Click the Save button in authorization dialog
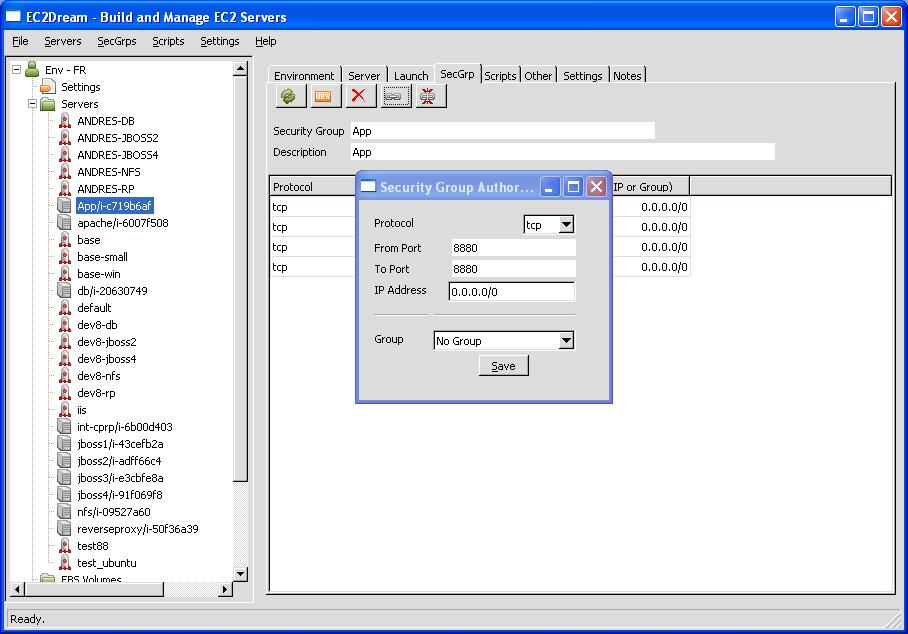Viewport: 908px width, 634px height. click(x=503, y=366)
